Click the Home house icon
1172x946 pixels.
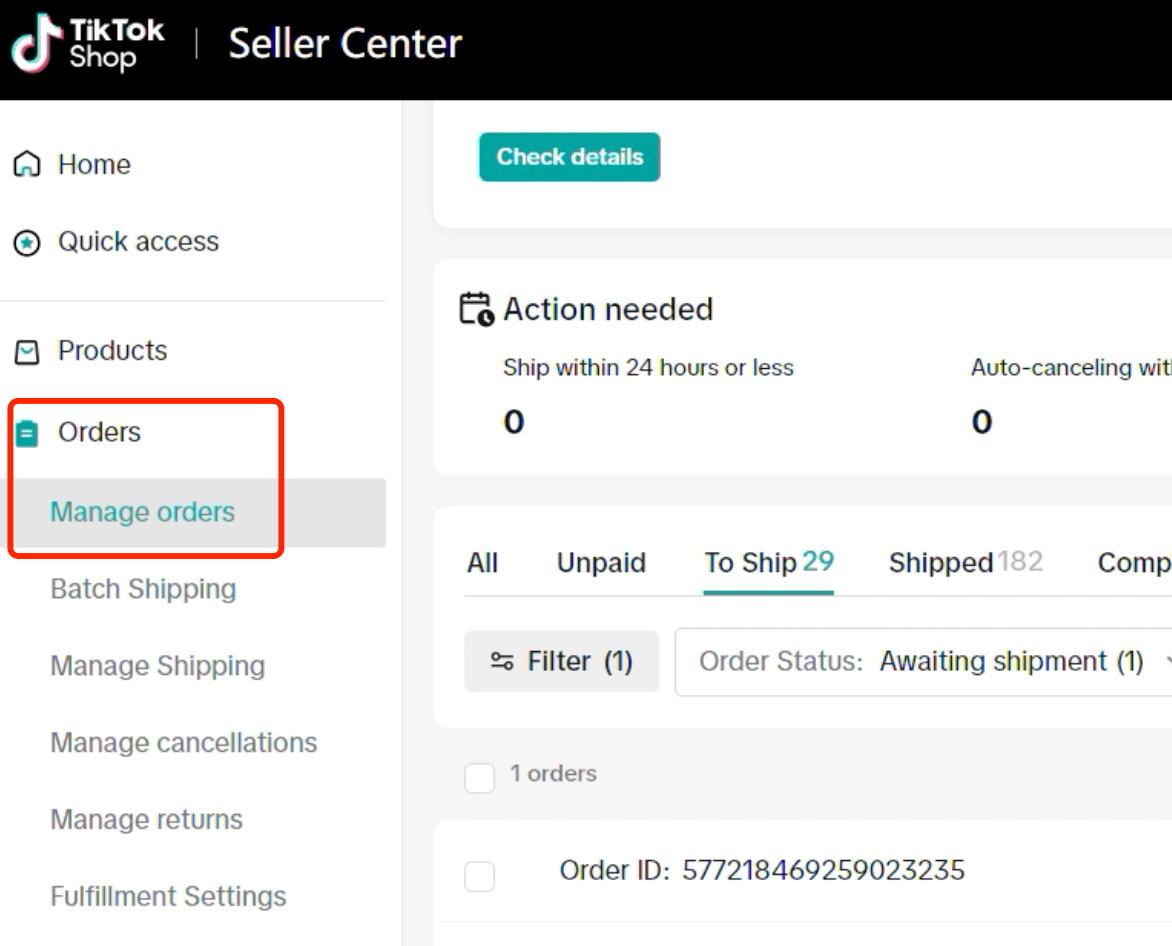[x=27, y=164]
